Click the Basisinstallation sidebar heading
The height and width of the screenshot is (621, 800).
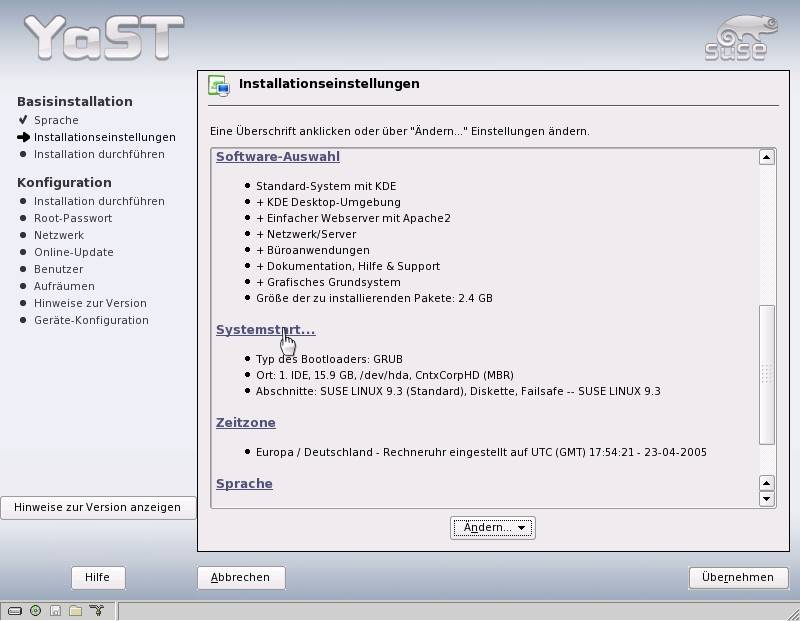point(74,102)
